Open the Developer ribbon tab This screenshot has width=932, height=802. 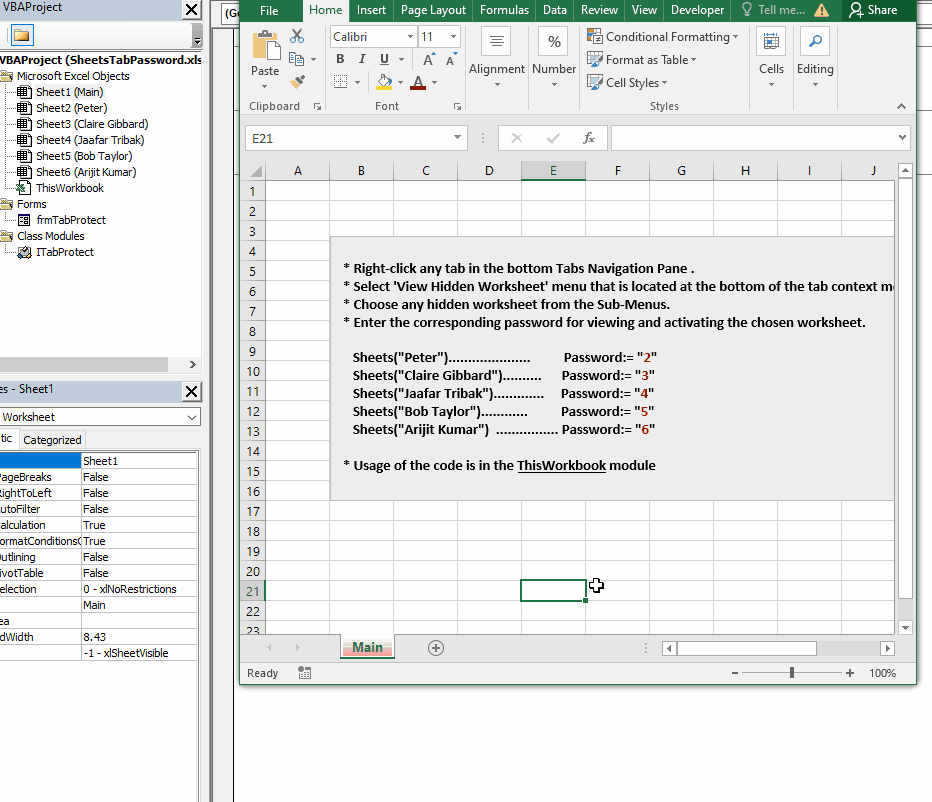pos(697,10)
